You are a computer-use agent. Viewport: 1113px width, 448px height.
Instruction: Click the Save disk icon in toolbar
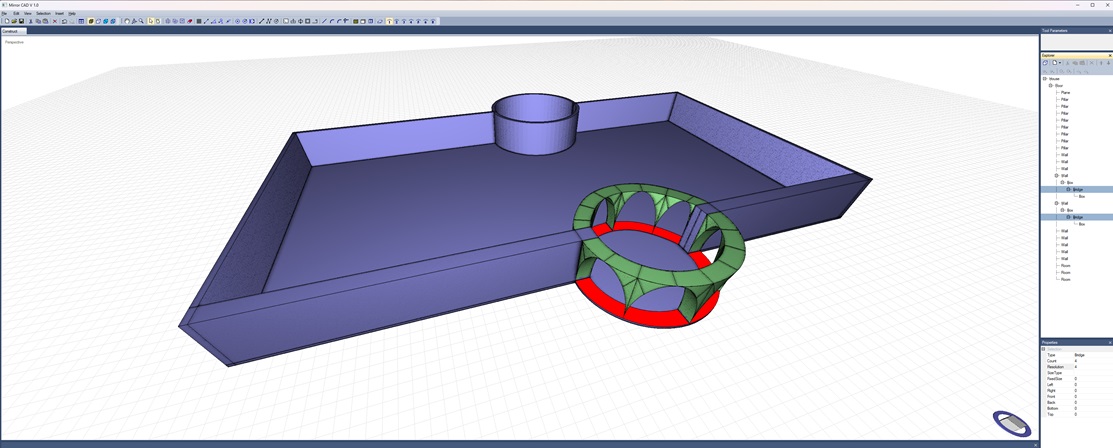click(22, 21)
